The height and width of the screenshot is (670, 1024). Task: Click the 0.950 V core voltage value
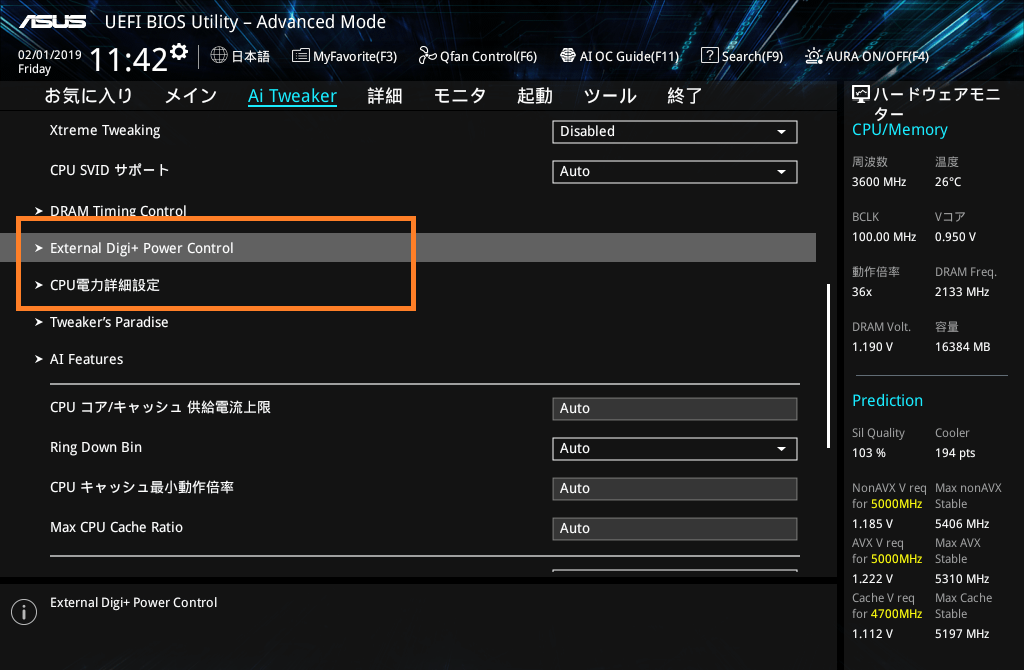click(955, 236)
